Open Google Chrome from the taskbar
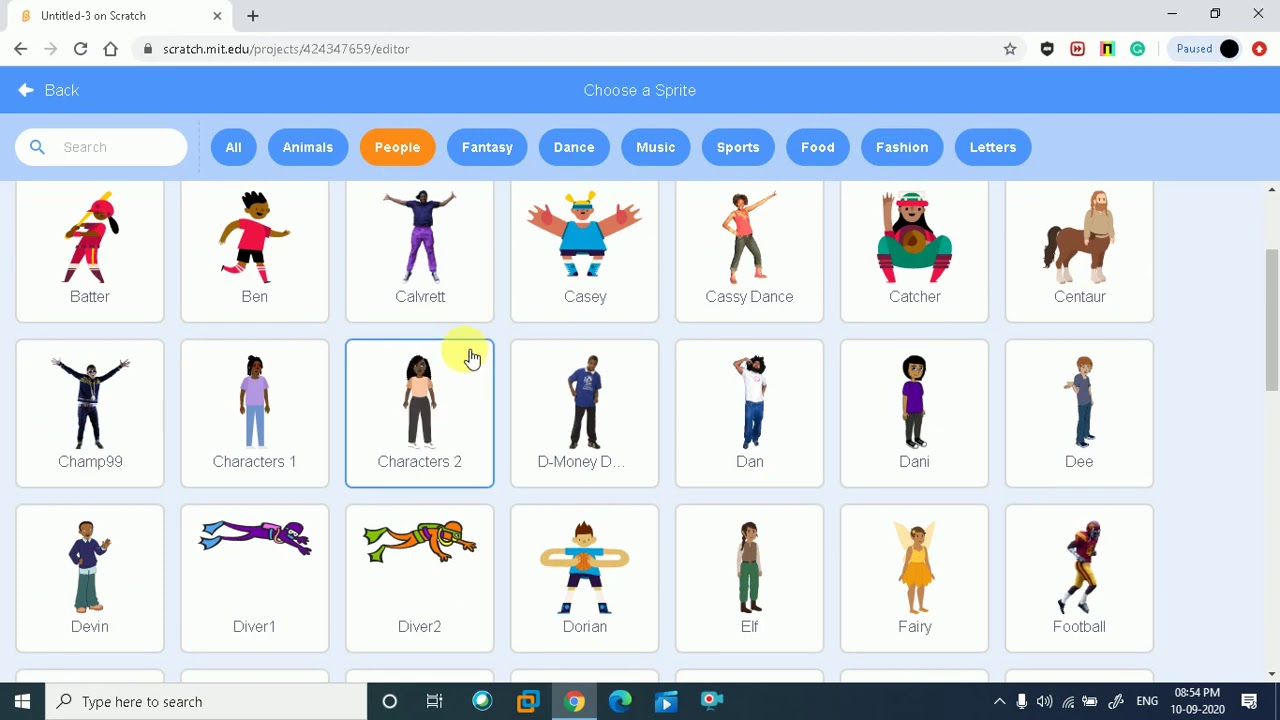The image size is (1280, 720). pyautogui.click(x=574, y=701)
